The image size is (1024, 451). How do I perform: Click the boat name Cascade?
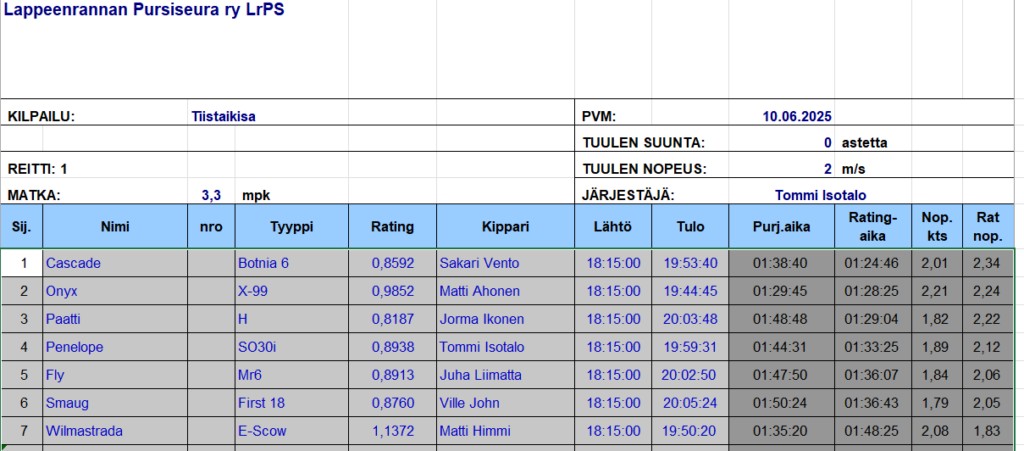(x=73, y=263)
